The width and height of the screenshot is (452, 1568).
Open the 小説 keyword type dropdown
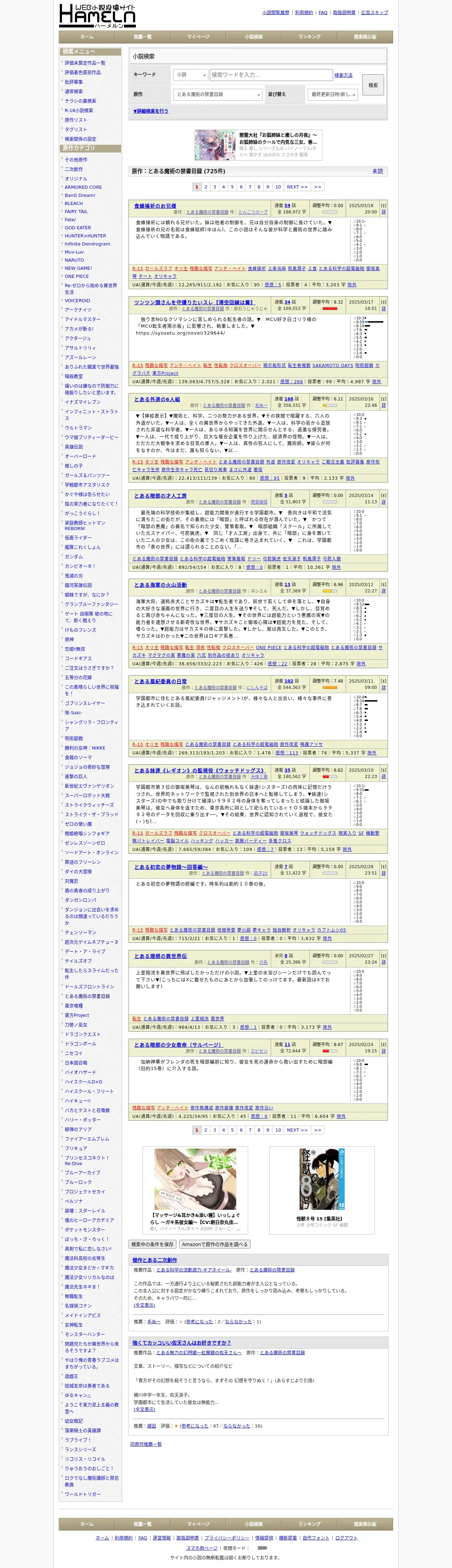click(x=190, y=75)
